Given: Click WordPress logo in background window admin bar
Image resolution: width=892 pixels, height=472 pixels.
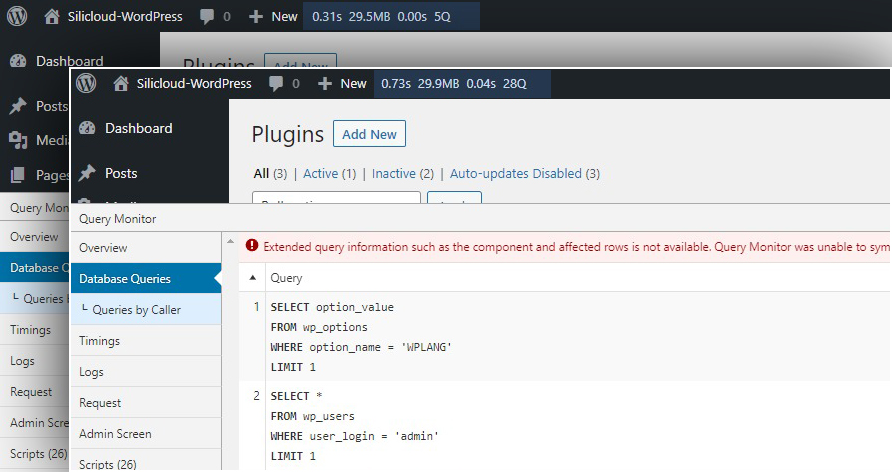Looking at the screenshot, I should click(x=17, y=16).
